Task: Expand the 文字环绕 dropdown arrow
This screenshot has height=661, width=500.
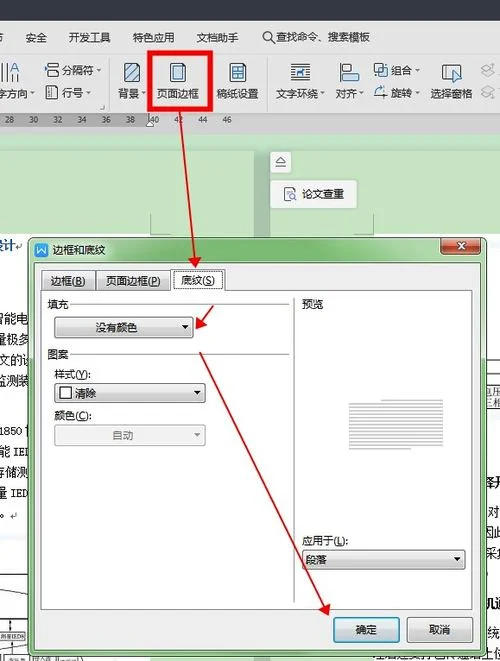Action: pos(323,93)
